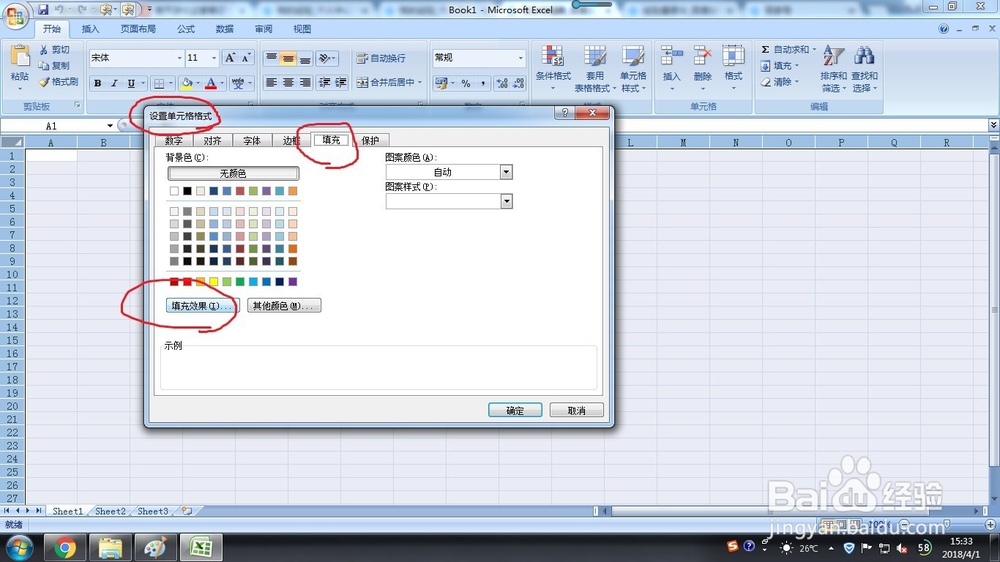Image resolution: width=1000 pixels, height=562 pixels.
Task: Click the Cut scissors icon
Action: tap(43, 49)
